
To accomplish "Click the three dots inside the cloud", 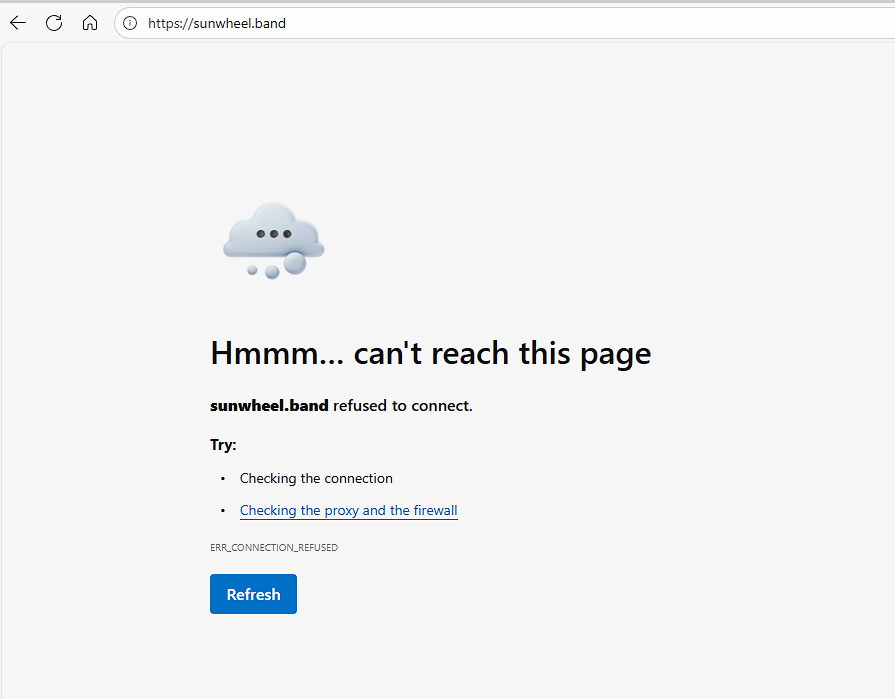I will click(x=273, y=234).
